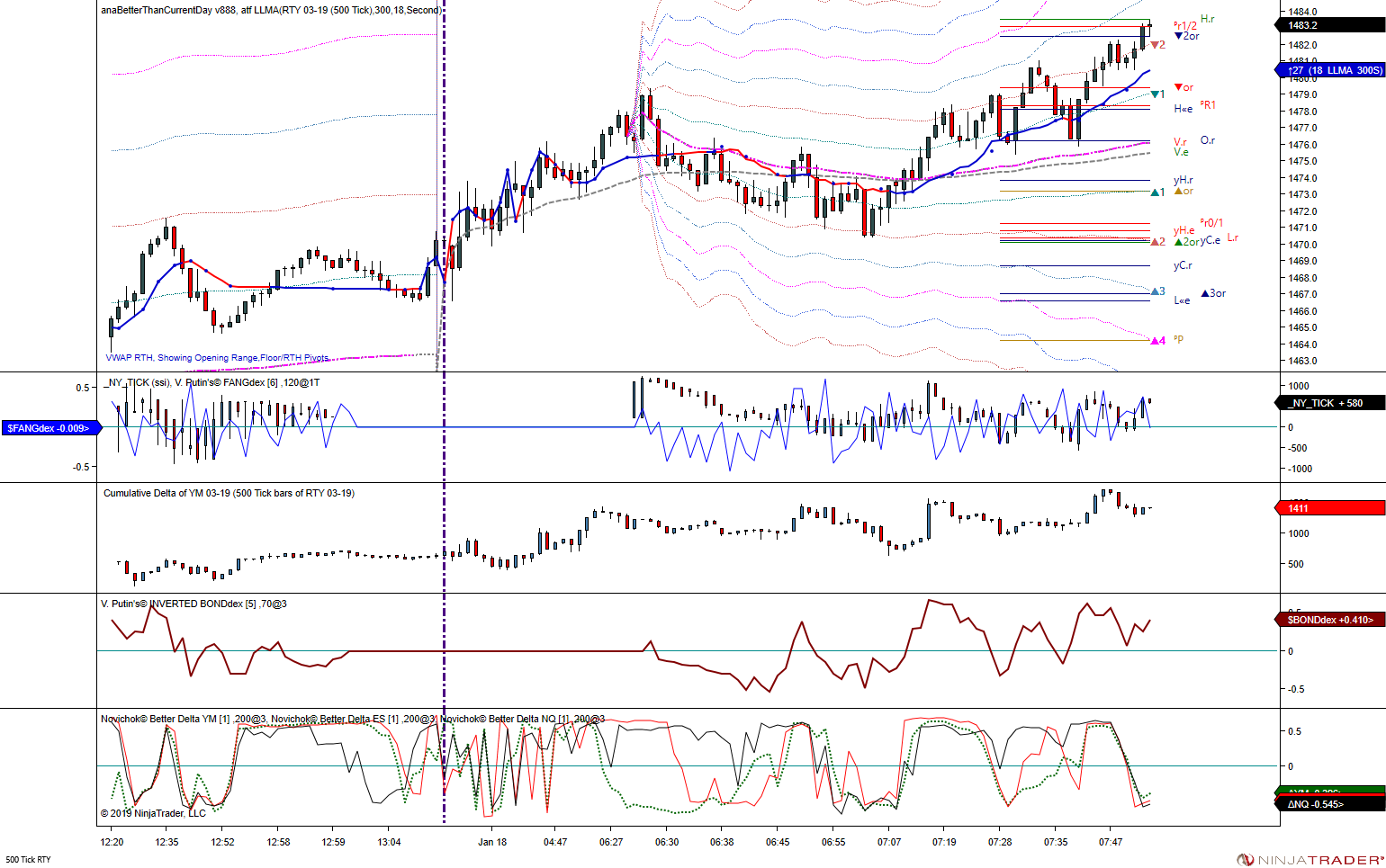Image resolution: width=1386 pixels, height=868 pixels.
Task: Click the 1463.0 price axis label
Action: pos(1303,361)
